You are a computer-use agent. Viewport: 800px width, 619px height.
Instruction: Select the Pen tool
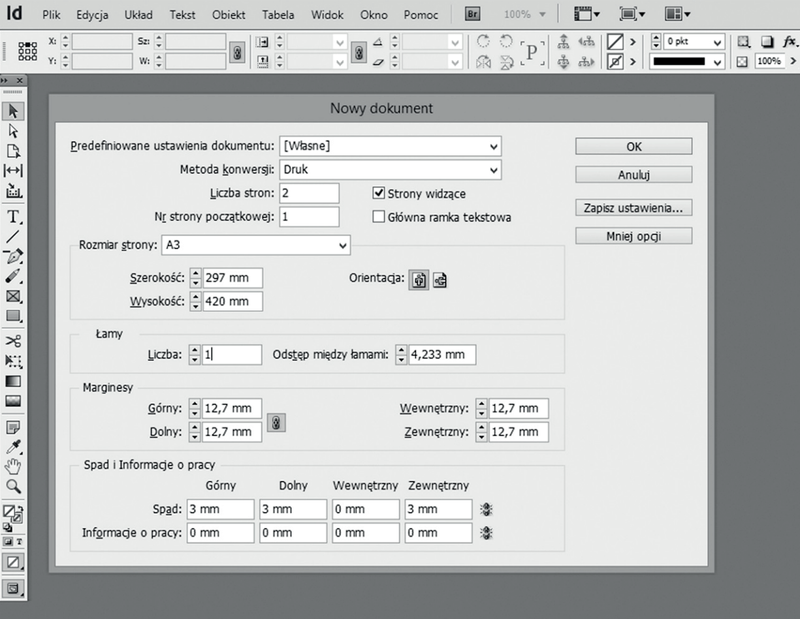(14, 256)
